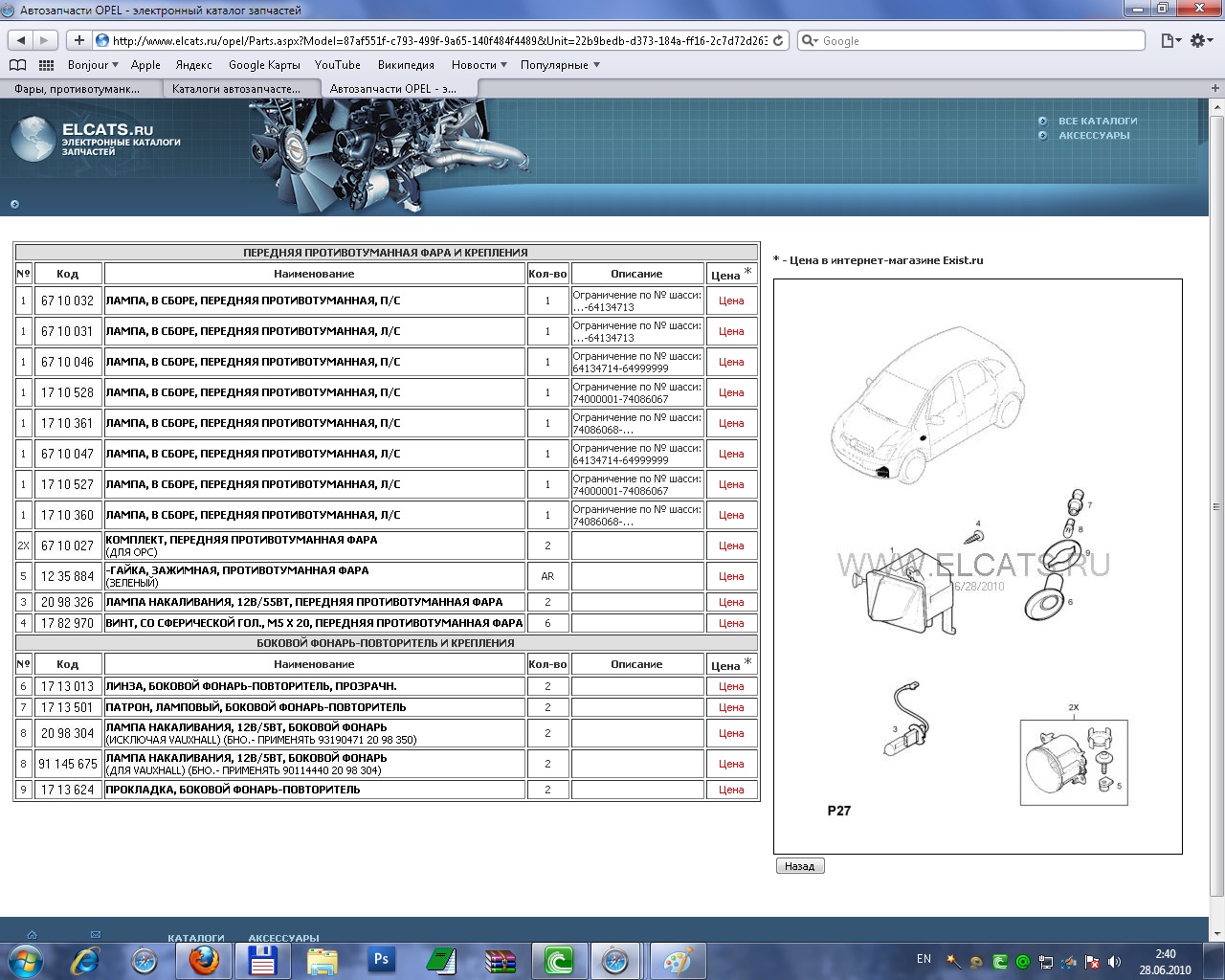Open the gear settings menu in Safari

tap(1199, 40)
